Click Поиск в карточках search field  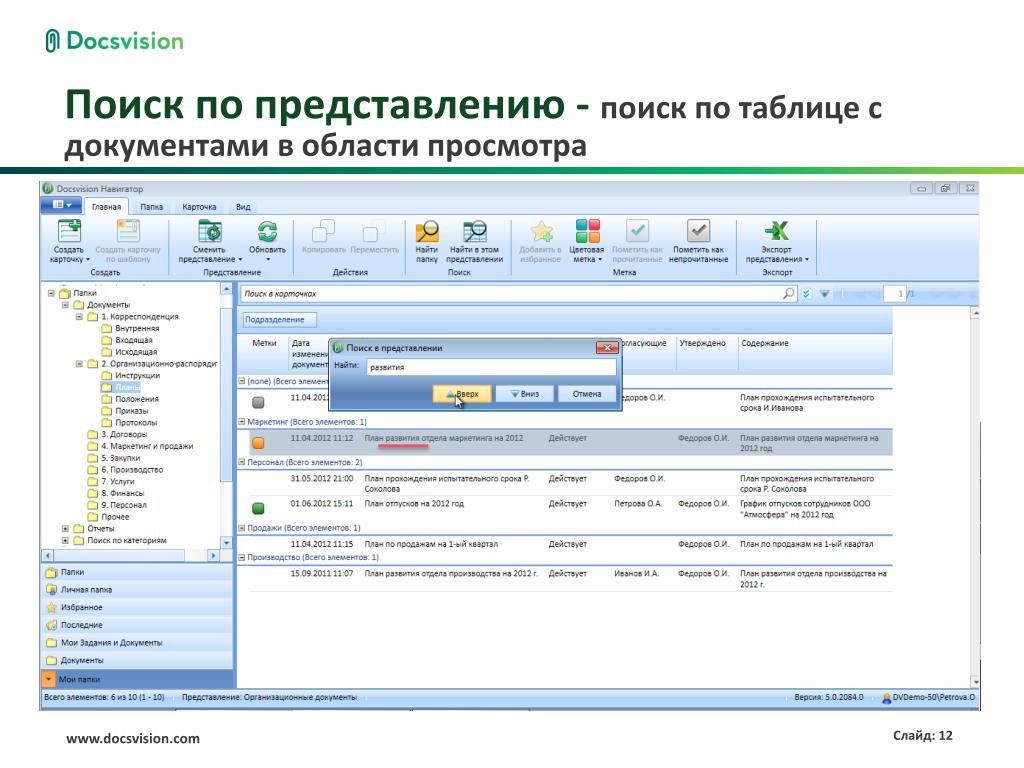[510, 294]
